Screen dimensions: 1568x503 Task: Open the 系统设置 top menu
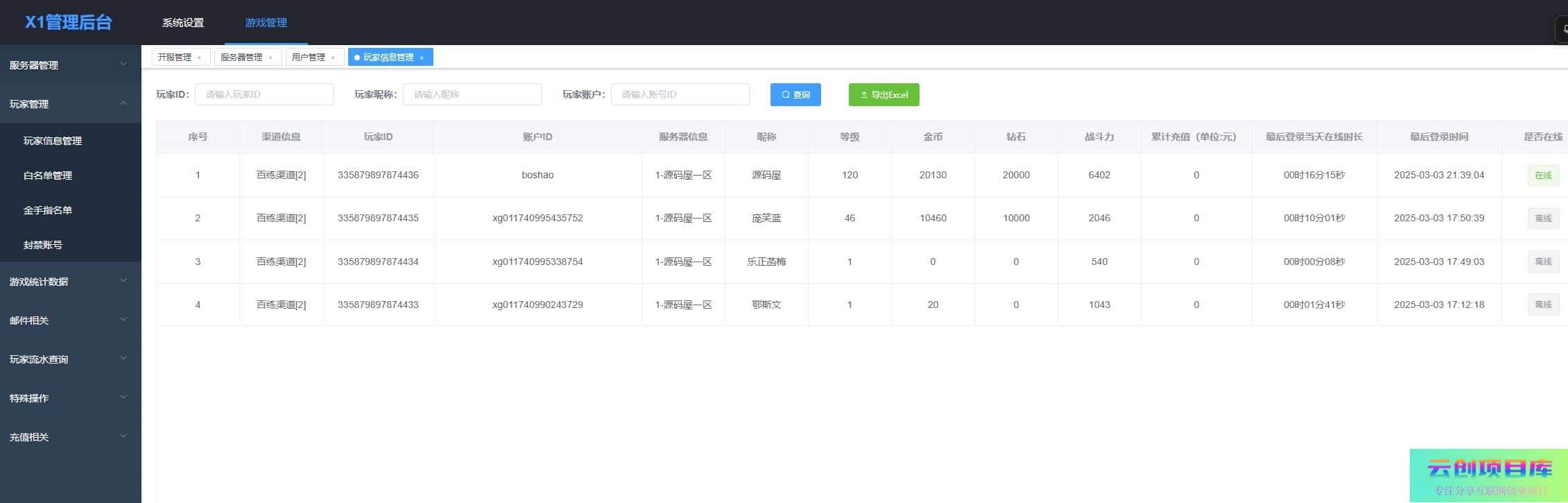tap(183, 23)
